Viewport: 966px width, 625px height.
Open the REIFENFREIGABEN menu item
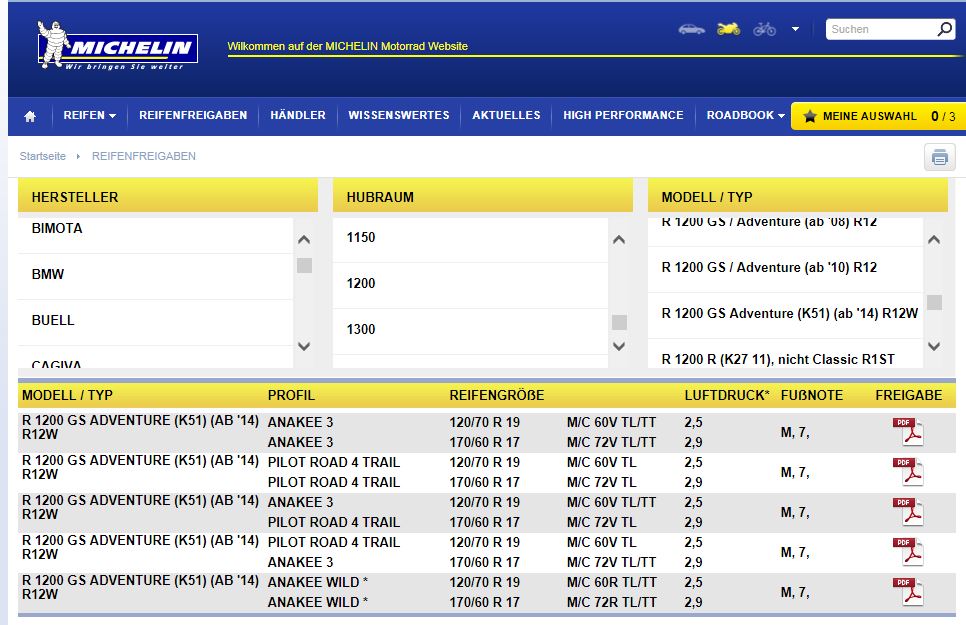pyautogui.click(x=193, y=116)
